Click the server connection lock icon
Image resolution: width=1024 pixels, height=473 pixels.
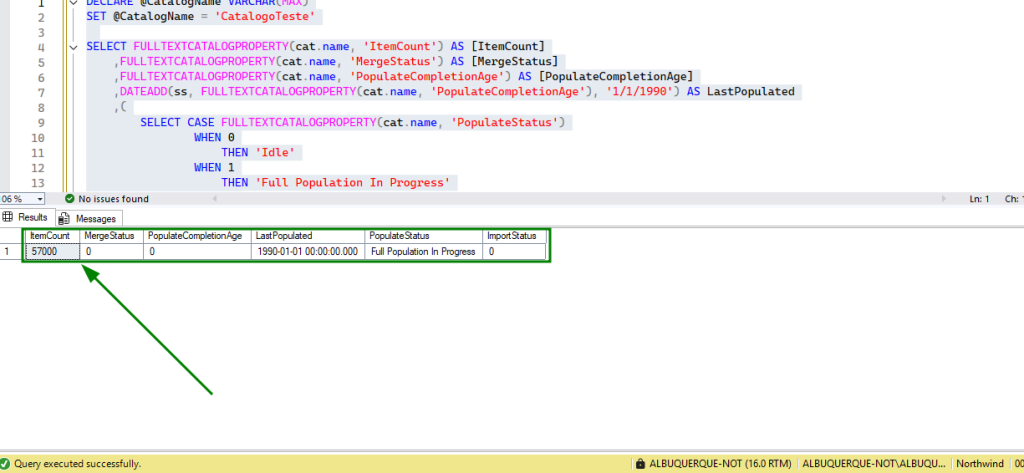(639, 464)
